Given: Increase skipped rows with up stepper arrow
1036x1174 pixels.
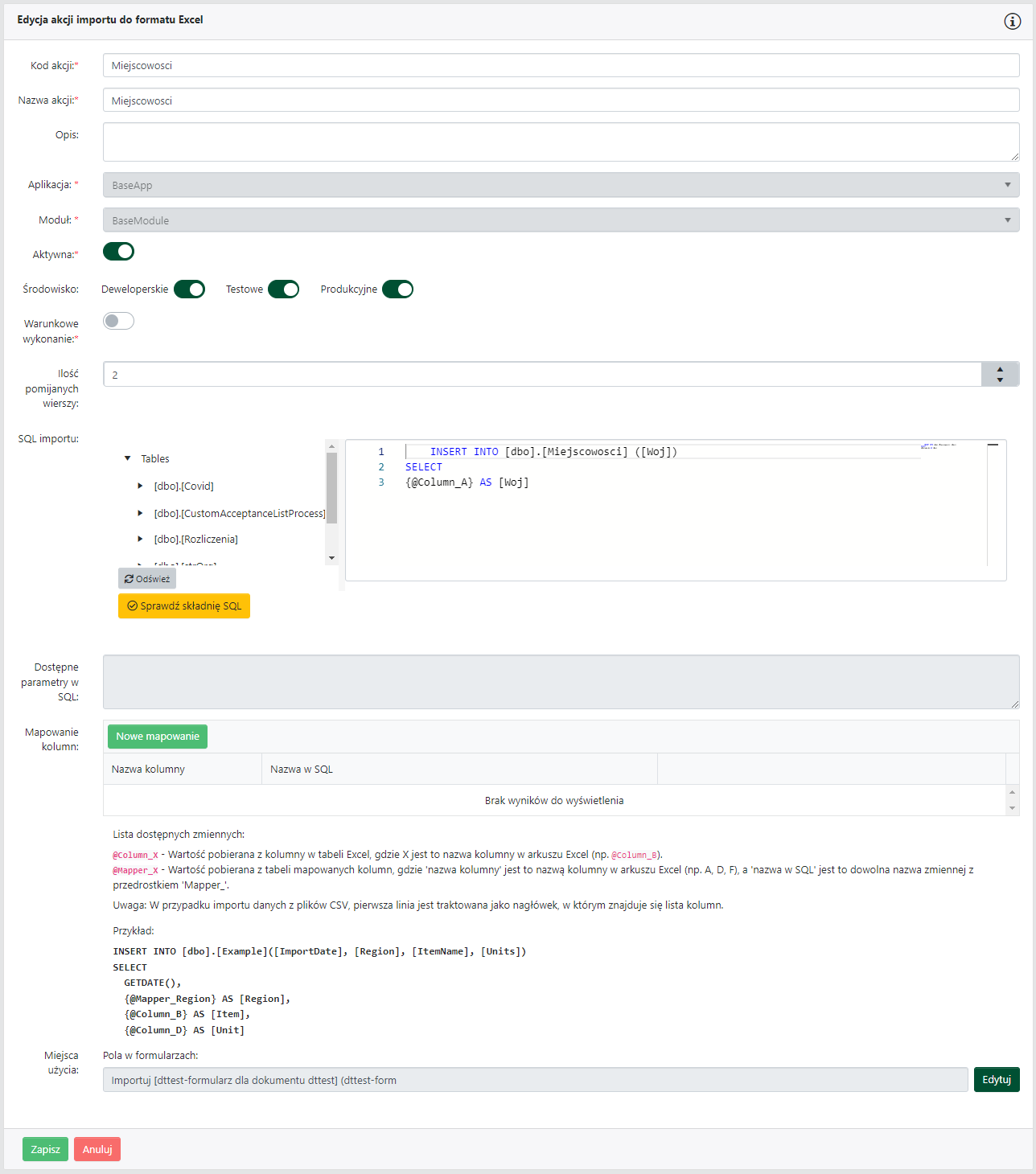Looking at the screenshot, I should coord(1000,369).
